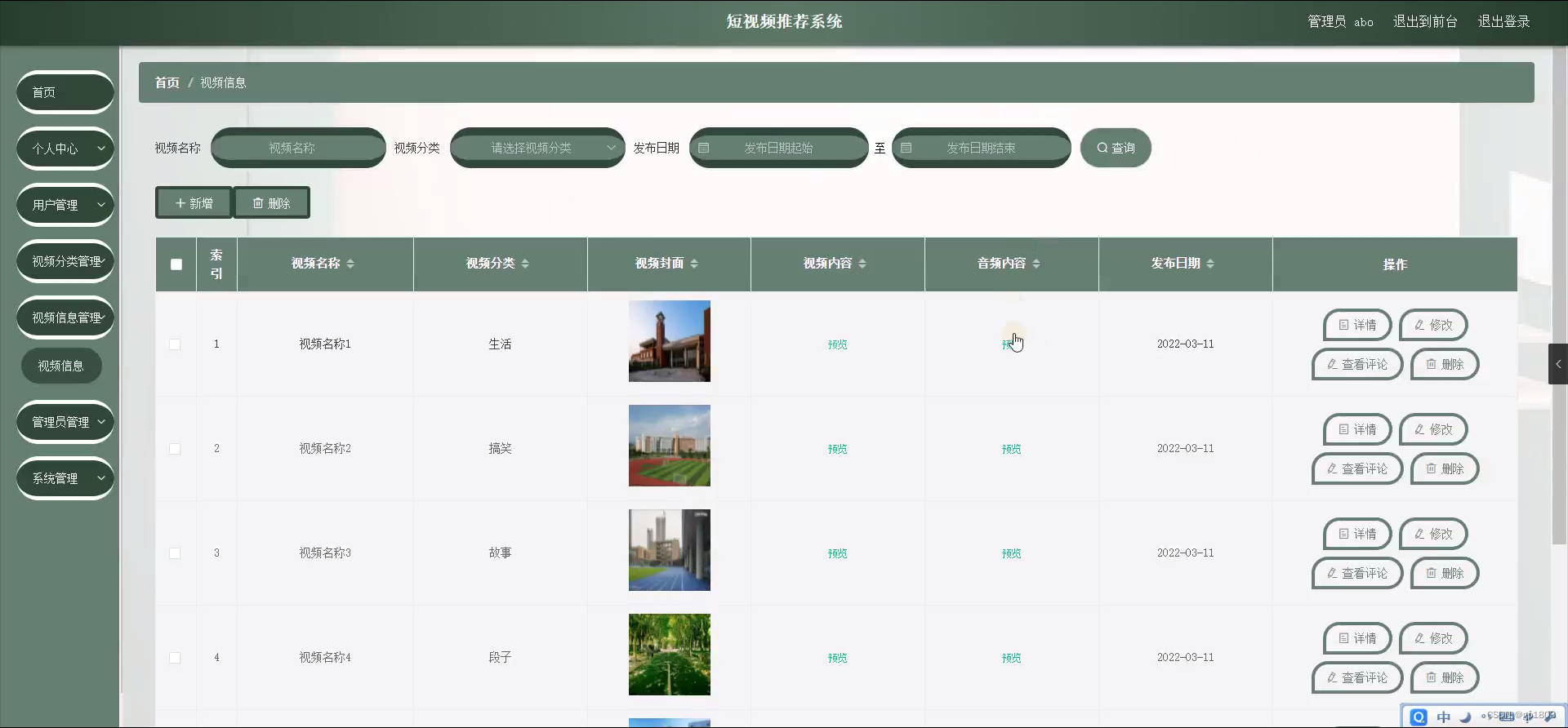Screen dimensions: 1568x728
Task: Open 详情 for 视频名称2
Action: pos(1357,429)
